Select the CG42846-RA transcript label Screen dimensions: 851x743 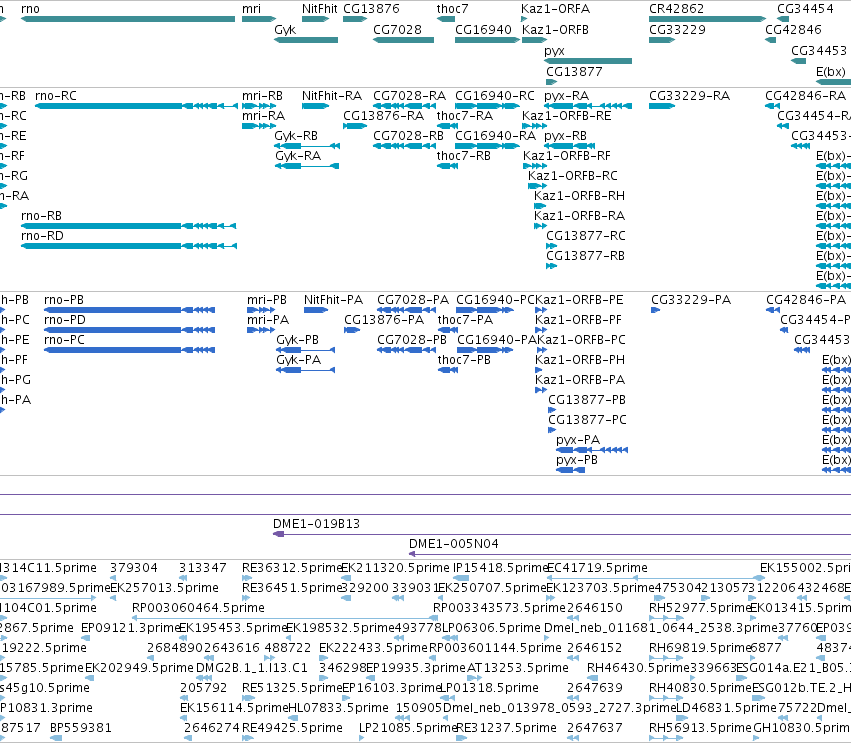pos(805,96)
